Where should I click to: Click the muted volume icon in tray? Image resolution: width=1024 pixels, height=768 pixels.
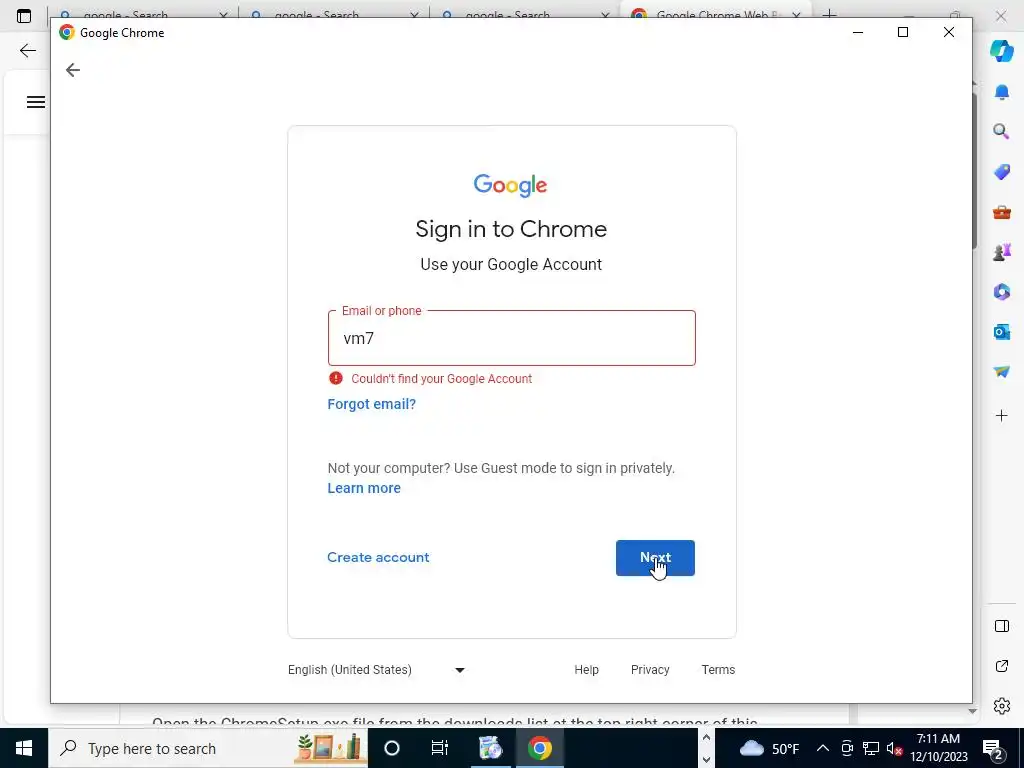pos(894,748)
